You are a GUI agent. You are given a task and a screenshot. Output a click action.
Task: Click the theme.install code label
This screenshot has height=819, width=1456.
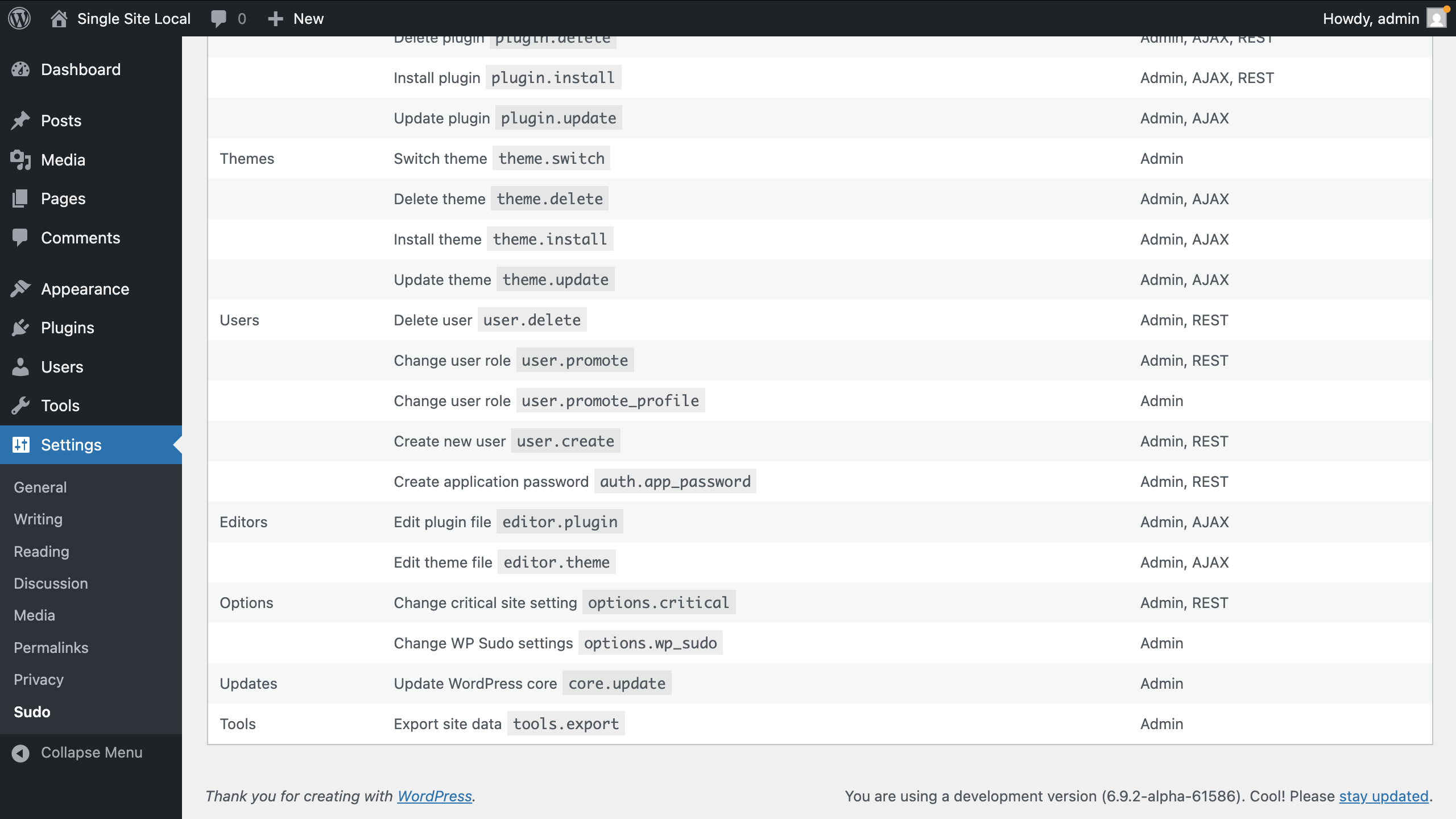(x=550, y=239)
